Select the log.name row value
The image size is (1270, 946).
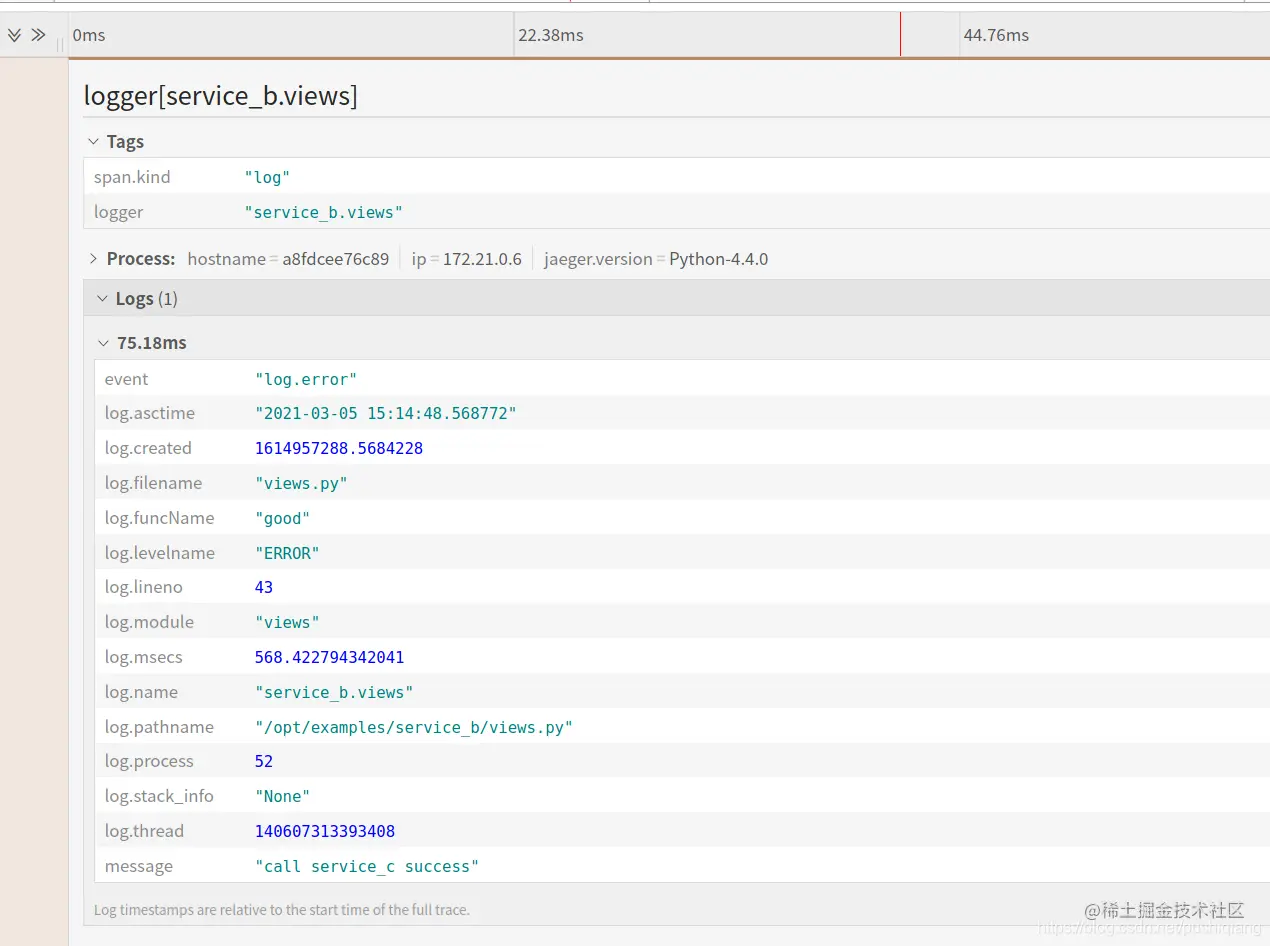tap(334, 692)
